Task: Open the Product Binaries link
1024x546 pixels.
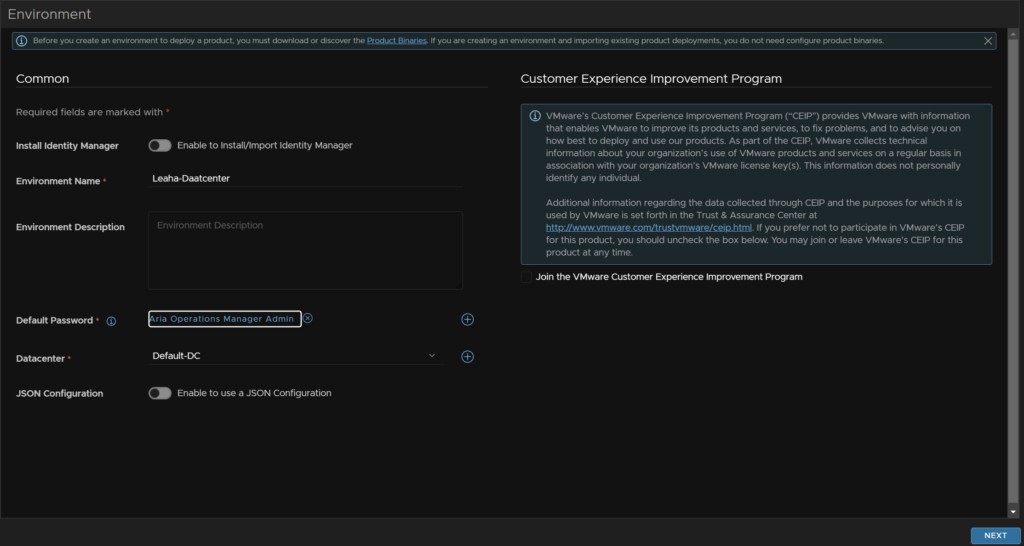Action: [396, 40]
